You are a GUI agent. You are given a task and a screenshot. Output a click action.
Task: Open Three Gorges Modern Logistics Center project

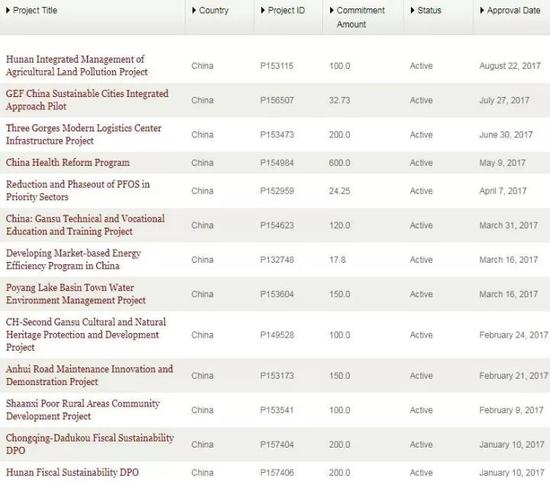tap(83, 134)
